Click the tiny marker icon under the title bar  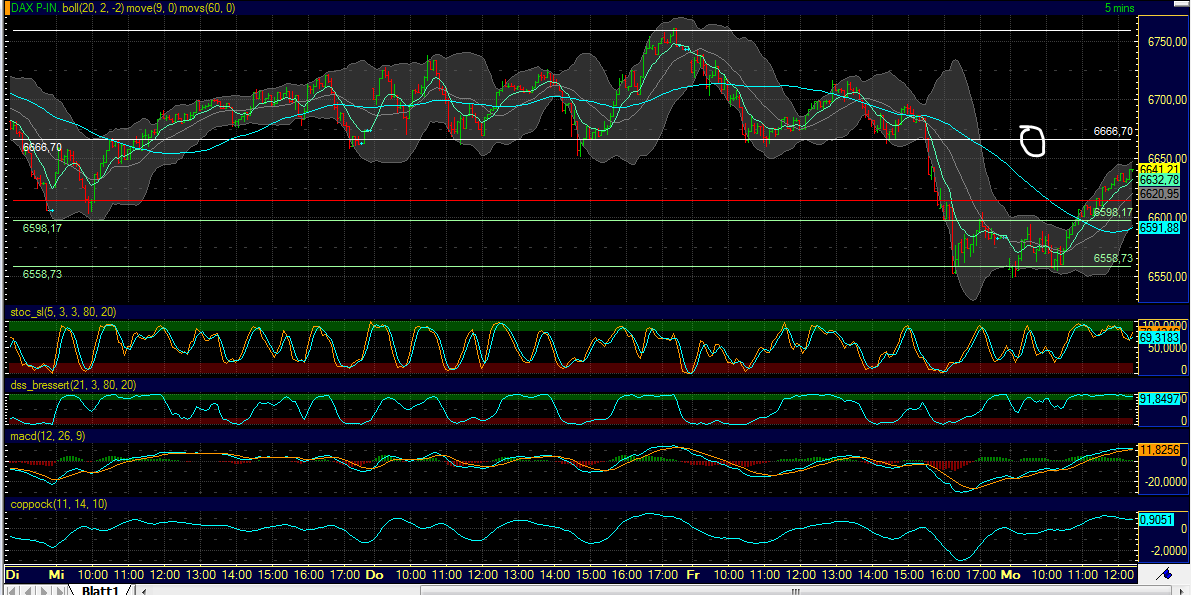point(6,17)
